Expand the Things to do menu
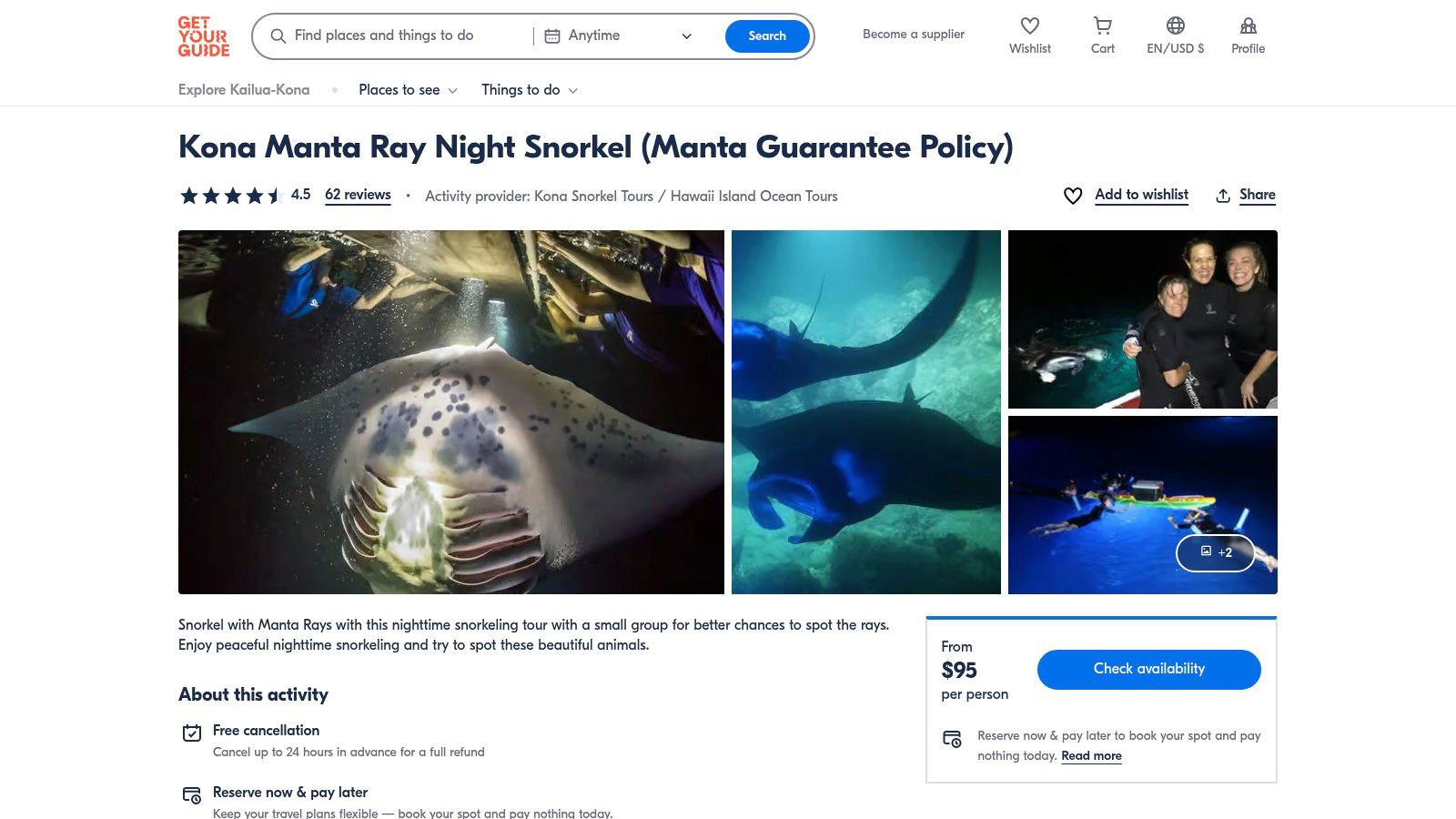The image size is (1456, 819). pyautogui.click(x=530, y=90)
